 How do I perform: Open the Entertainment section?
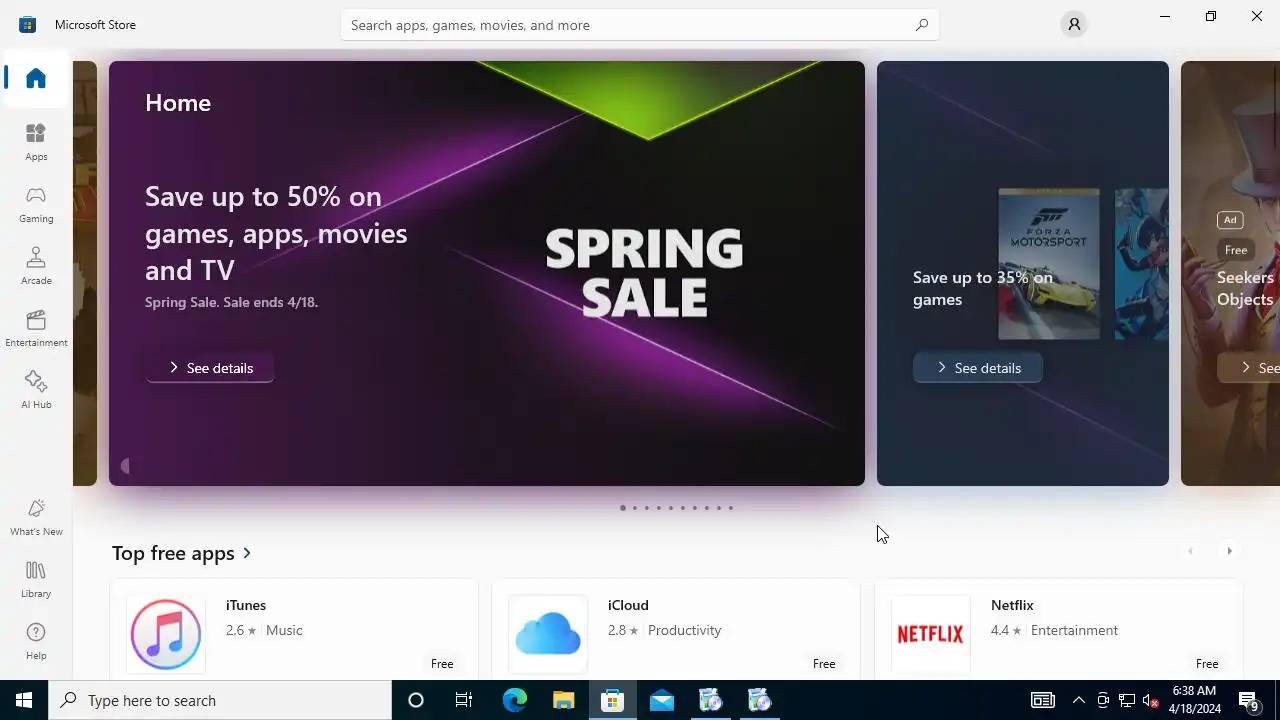[36, 328]
